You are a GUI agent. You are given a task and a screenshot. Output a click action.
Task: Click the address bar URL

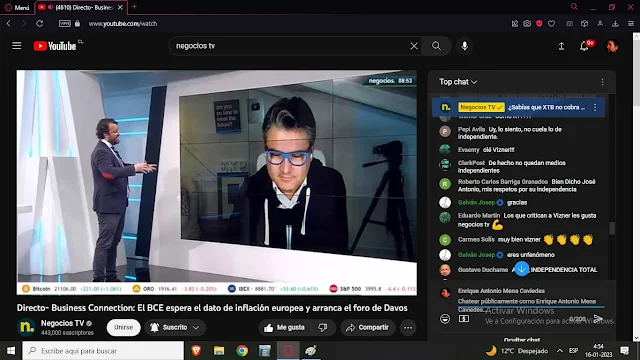(x=123, y=24)
